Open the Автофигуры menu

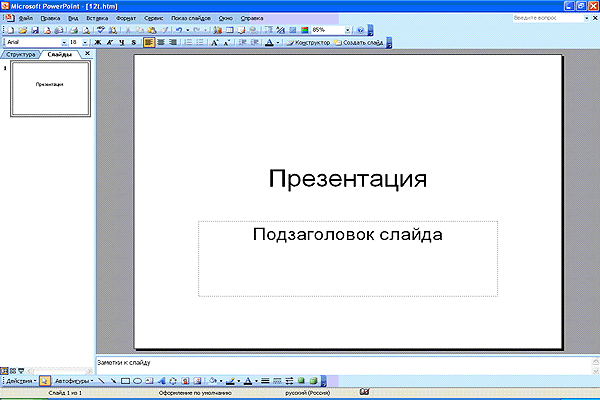(73, 381)
